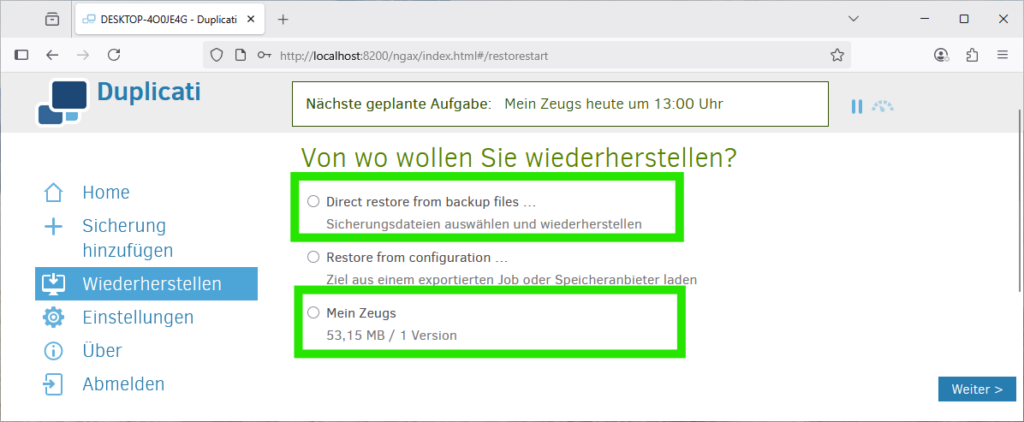Image resolution: width=1024 pixels, height=422 pixels.
Task: Click the page vertical scrollbar
Action: tap(1020, 201)
